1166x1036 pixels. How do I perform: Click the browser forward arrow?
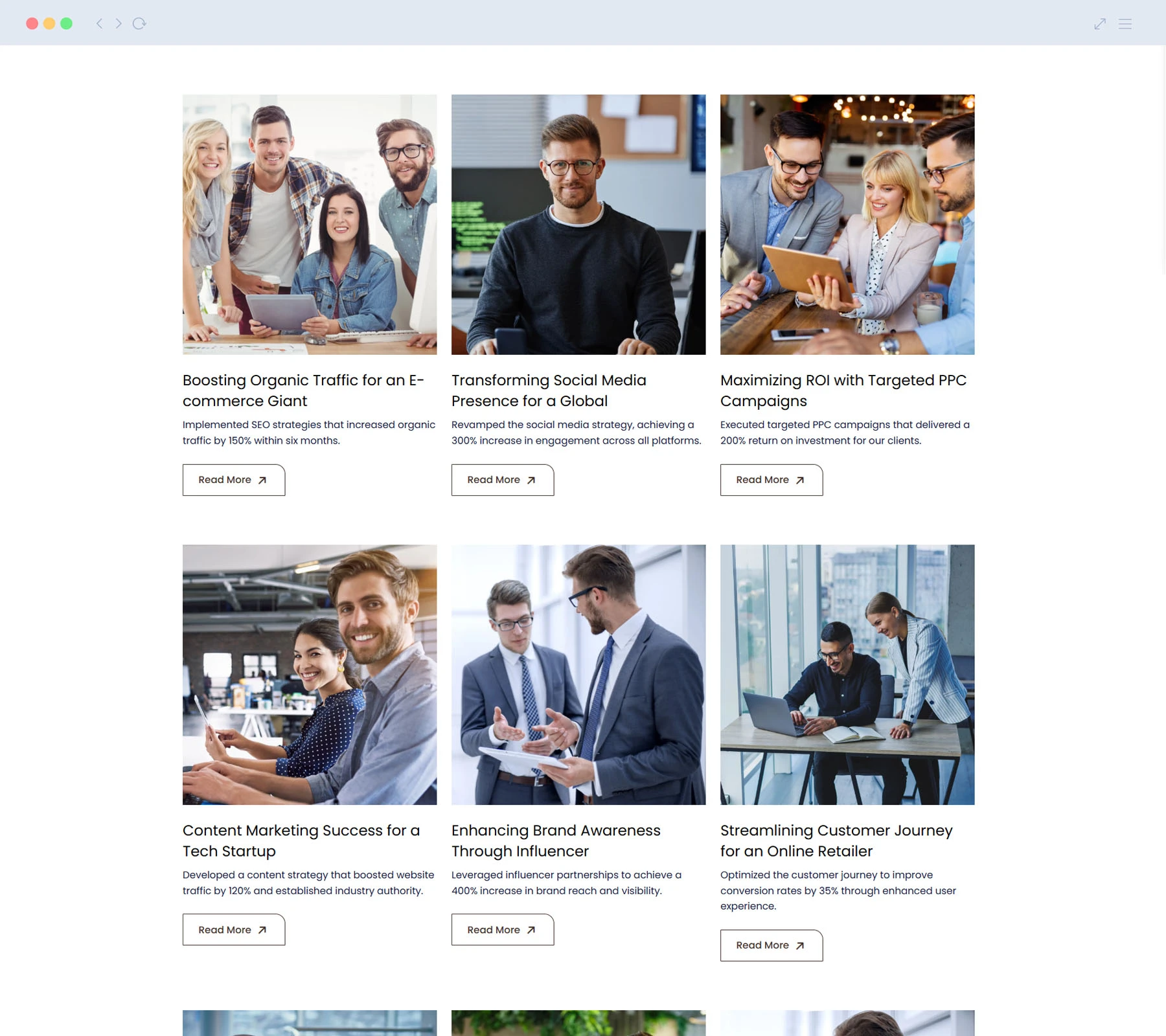point(119,23)
